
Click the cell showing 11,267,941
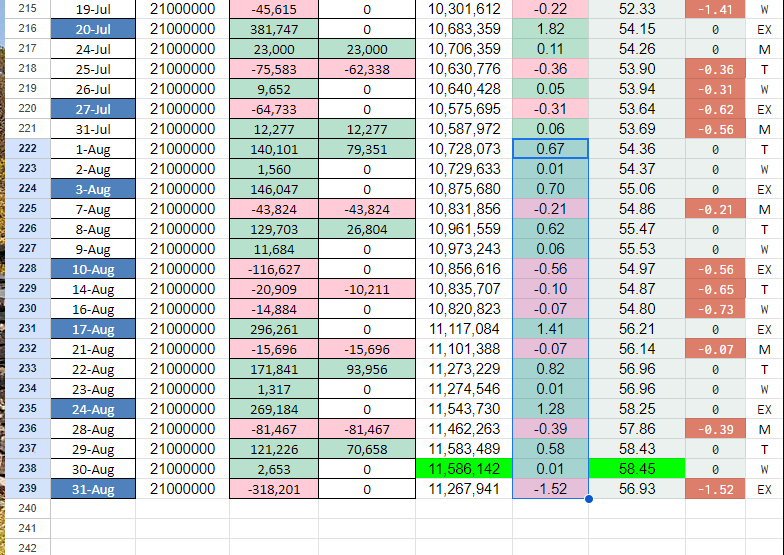pyautogui.click(x=464, y=489)
